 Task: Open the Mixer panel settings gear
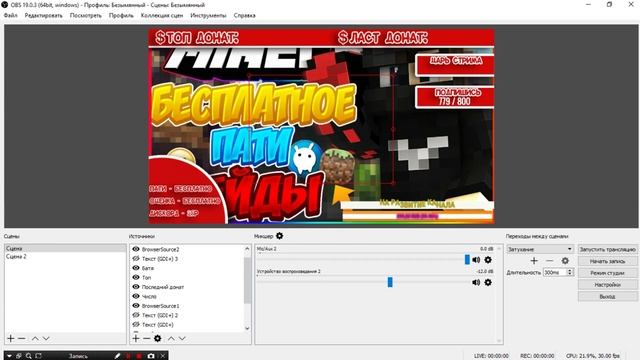coord(279,236)
